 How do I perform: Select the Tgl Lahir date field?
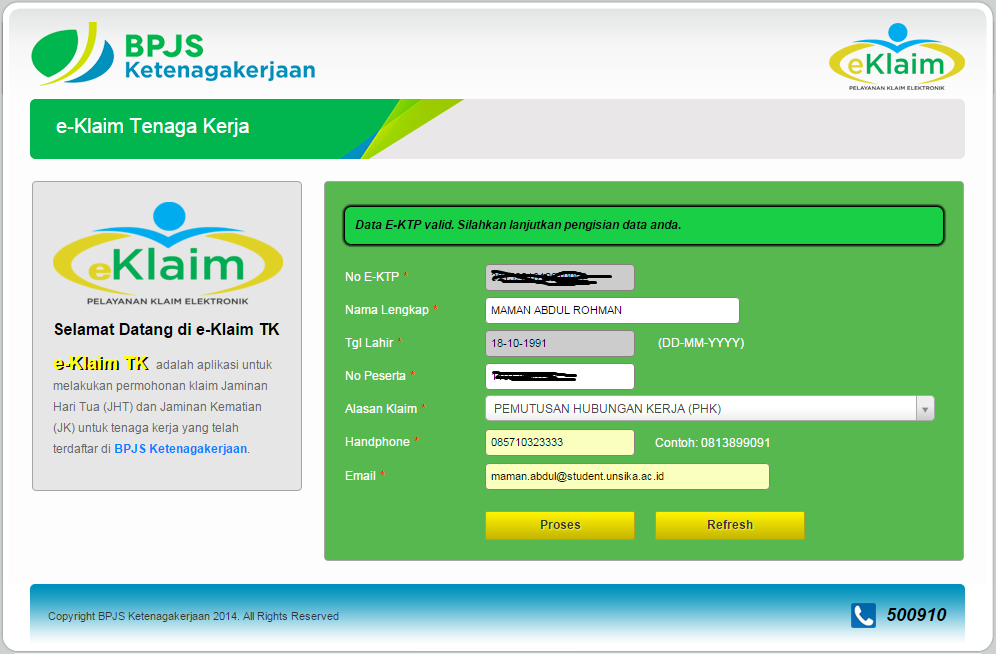[560, 344]
